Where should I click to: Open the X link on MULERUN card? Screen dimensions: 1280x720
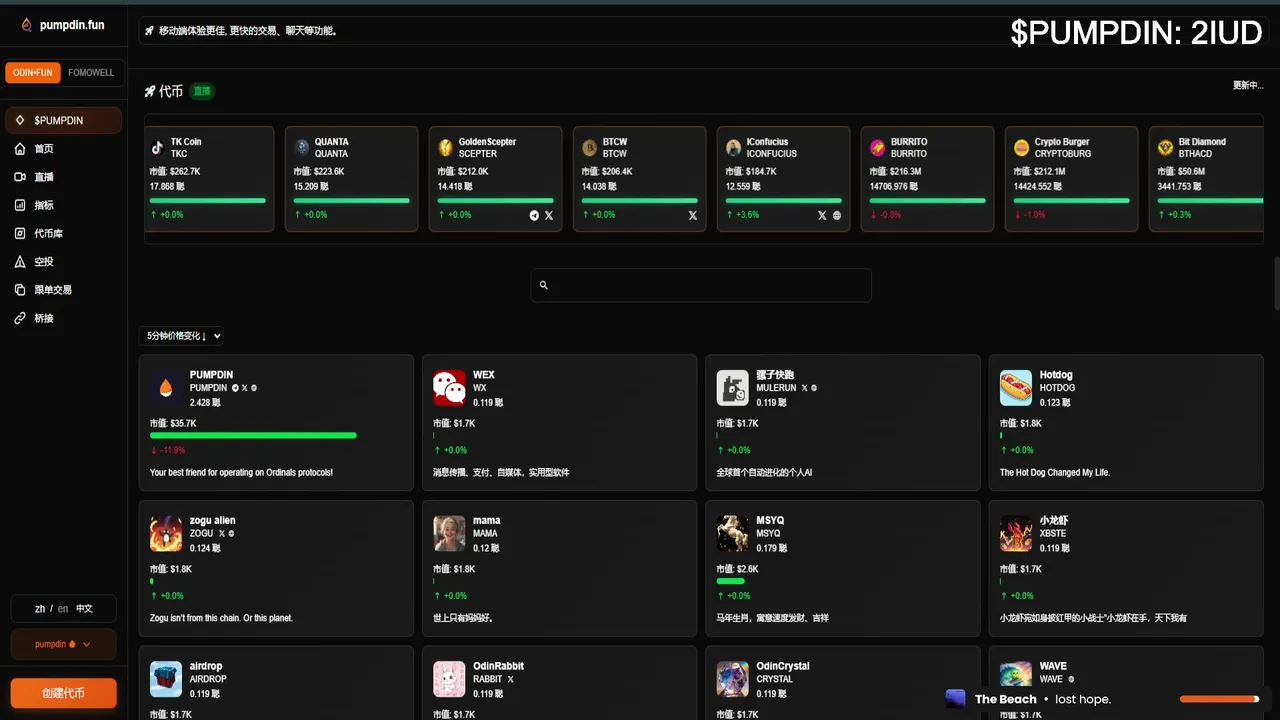tap(805, 388)
